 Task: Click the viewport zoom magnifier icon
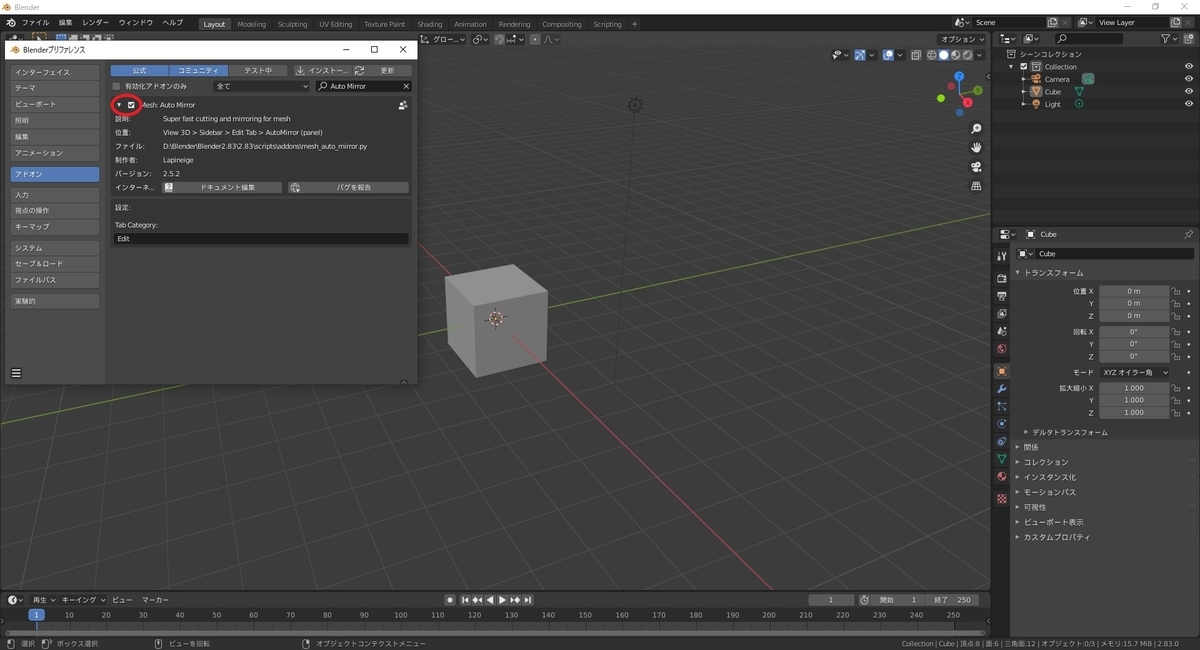tap(976, 129)
